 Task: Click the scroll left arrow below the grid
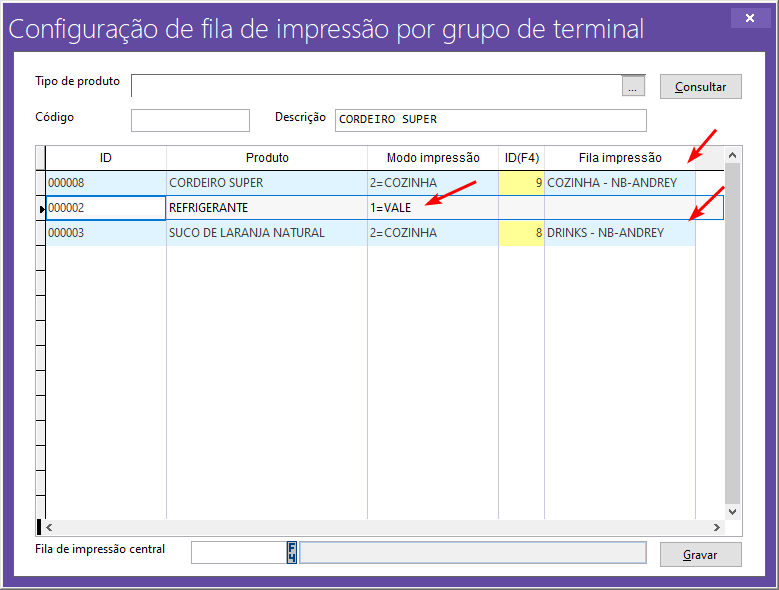point(50,527)
